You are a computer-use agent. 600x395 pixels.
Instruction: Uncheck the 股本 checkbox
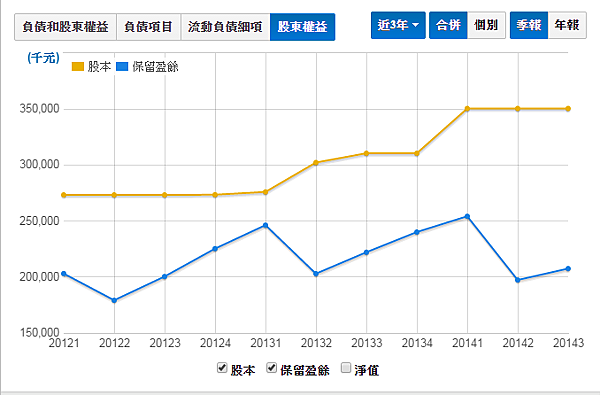(x=222, y=368)
